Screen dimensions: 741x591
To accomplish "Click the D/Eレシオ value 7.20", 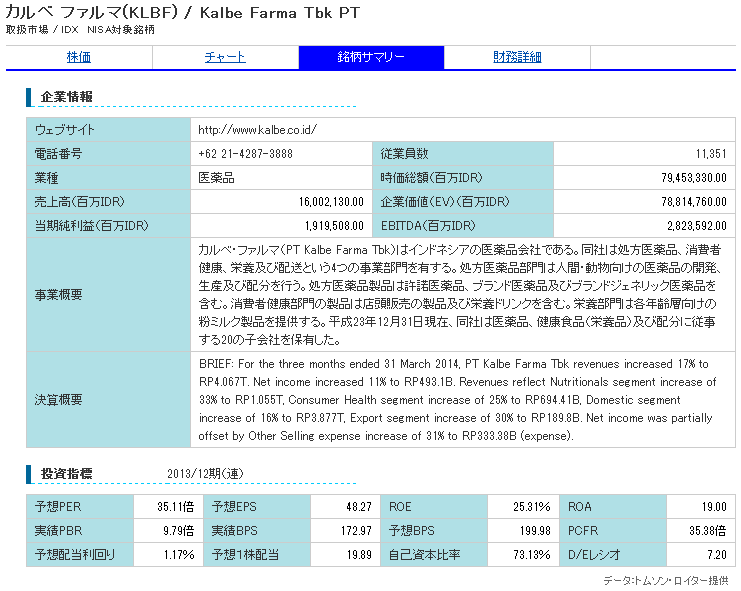I will 717,556.
